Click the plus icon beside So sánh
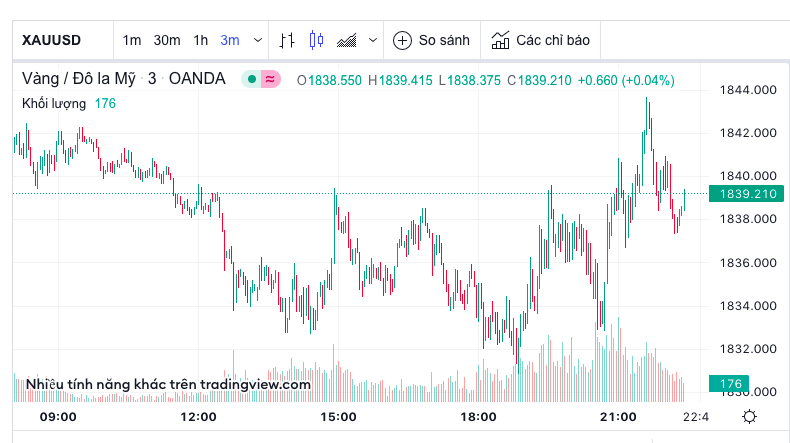790x443 pixels. click(402, 40)
